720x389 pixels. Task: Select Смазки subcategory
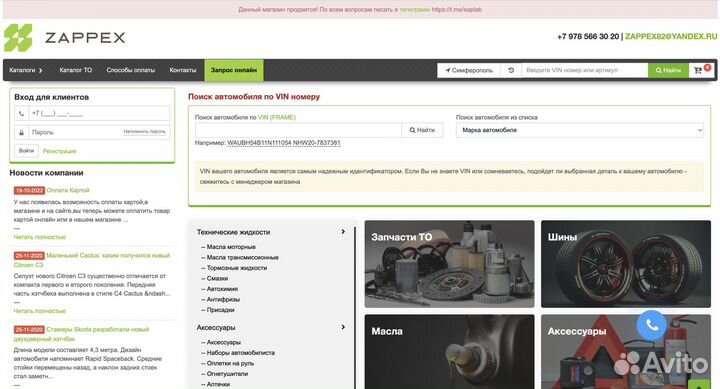point(217,278)
